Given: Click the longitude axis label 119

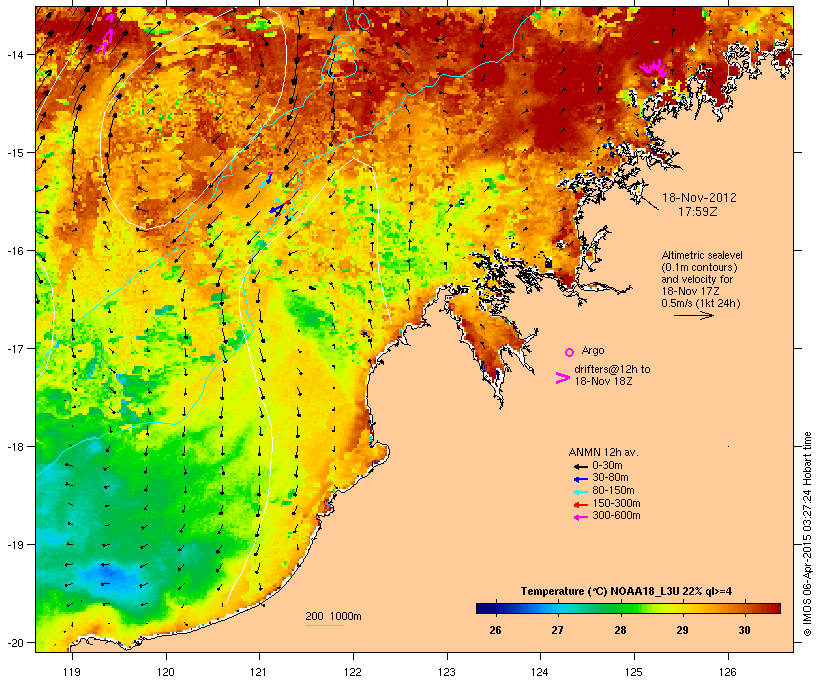Looking at the screenshot, I should 72,672.
